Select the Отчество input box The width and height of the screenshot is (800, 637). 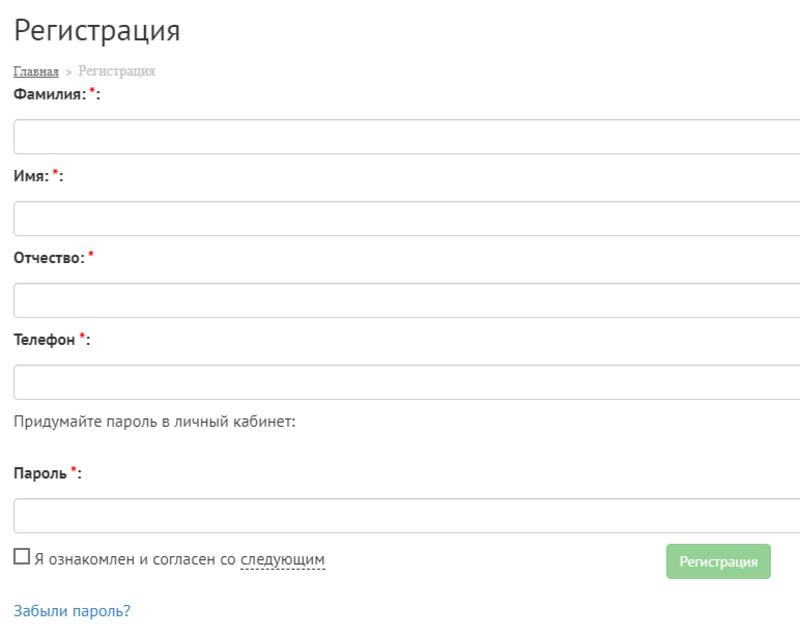pos(406,301)
